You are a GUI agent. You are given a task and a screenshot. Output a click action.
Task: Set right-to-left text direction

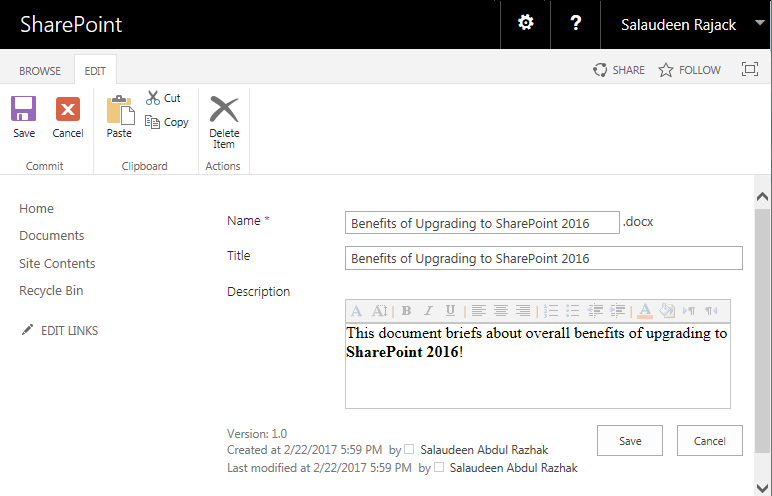tap(711, 311)
